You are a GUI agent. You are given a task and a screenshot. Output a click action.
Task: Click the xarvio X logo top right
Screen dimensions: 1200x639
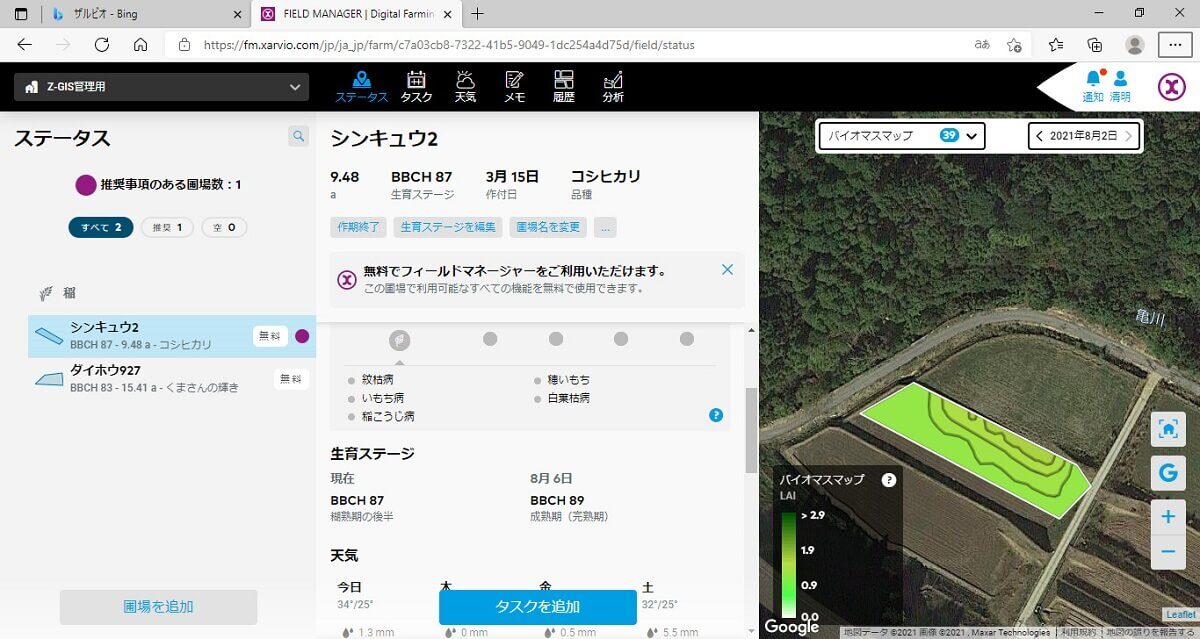click(1170, 86)
